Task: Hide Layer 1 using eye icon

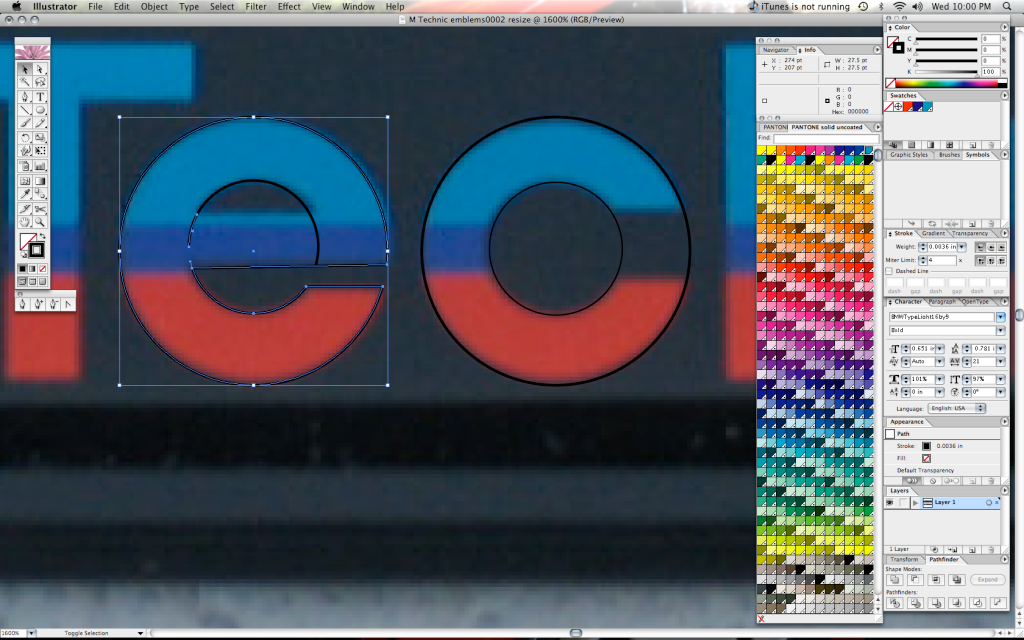Action: coord(889,502)
